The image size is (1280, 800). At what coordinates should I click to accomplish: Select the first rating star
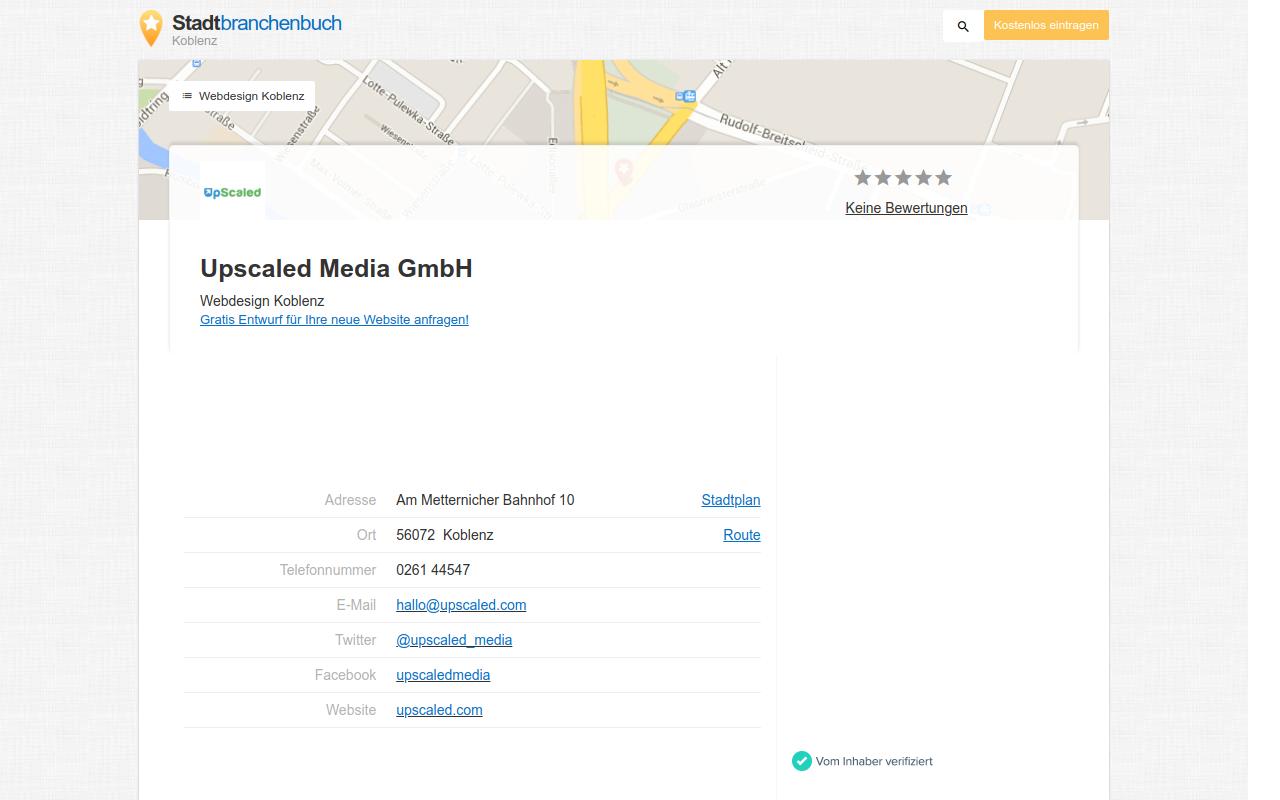[x=862, y=177]
